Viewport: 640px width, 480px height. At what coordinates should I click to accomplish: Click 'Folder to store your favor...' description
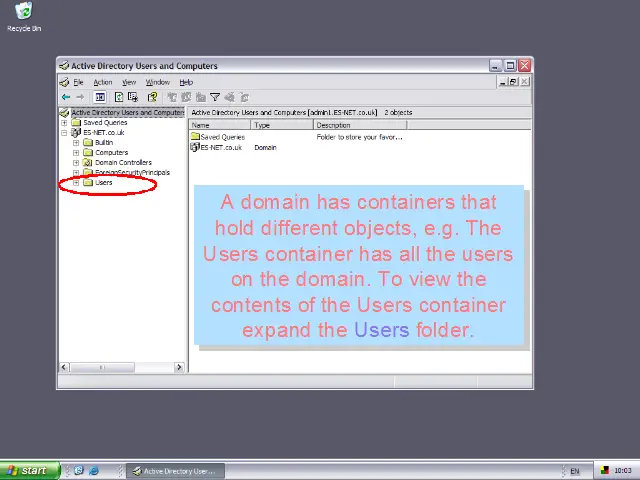(360, 137)
